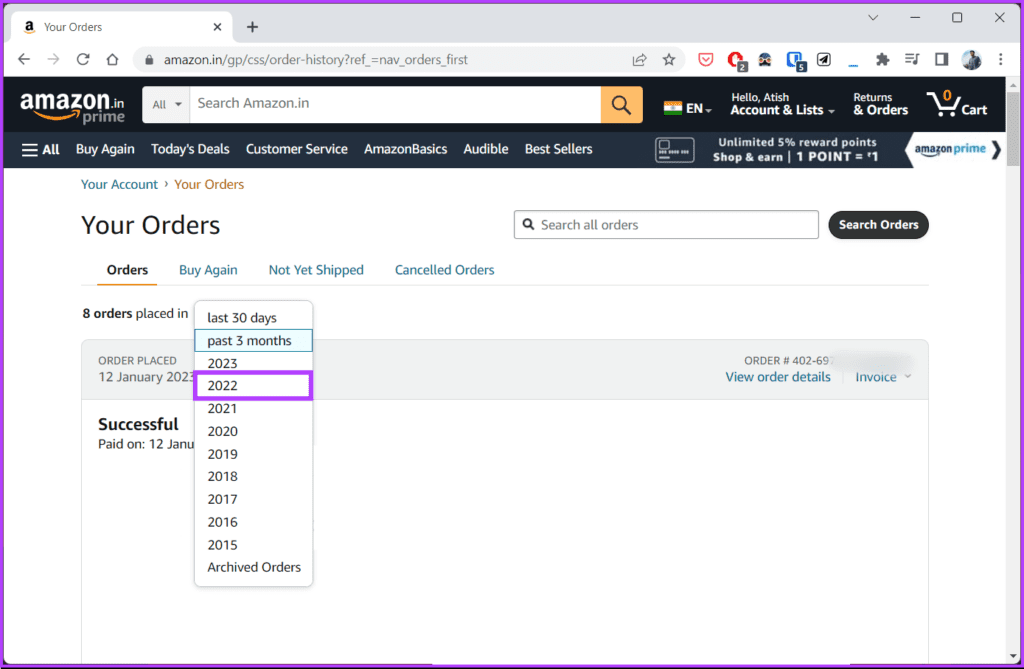Click the Search Orders button
The height and width of the screenshot is (669, 1024).
(878, 225)
